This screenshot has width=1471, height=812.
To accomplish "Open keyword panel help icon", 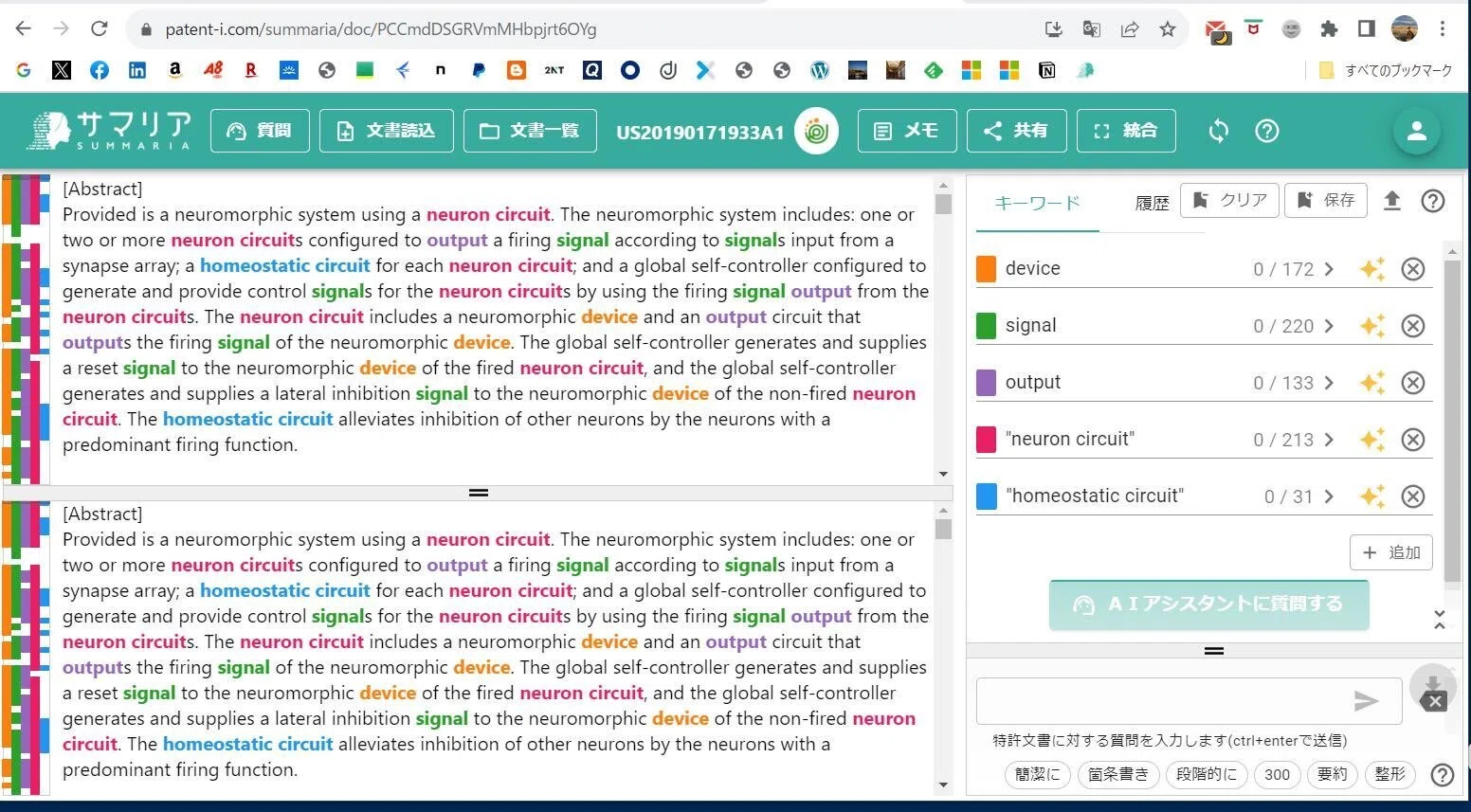I will tap(1433, 200).
